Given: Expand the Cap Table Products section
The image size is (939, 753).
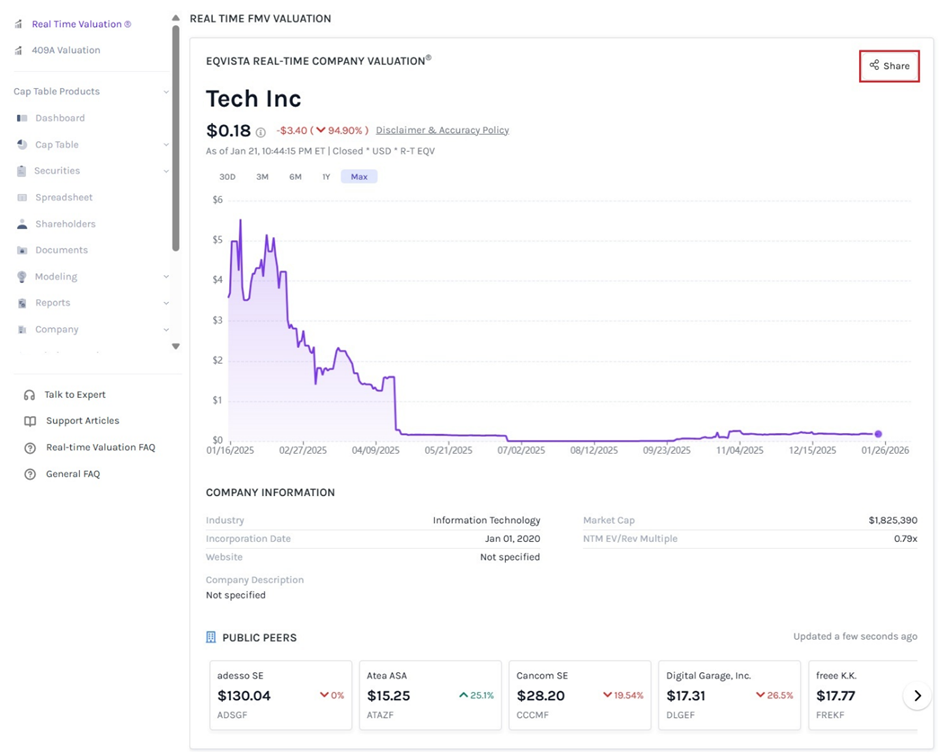Looking at the screenshot, I should pos(166,92).
